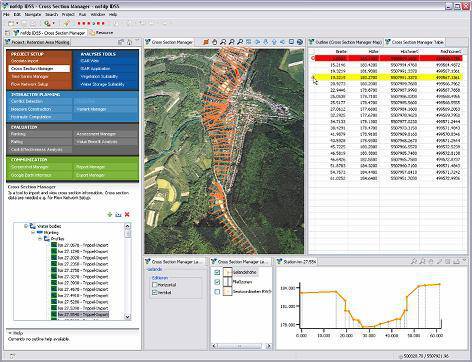This screenshot has width=472, height=362.
Task: Select the pan hand tool above the map
Action: [214, 42]
